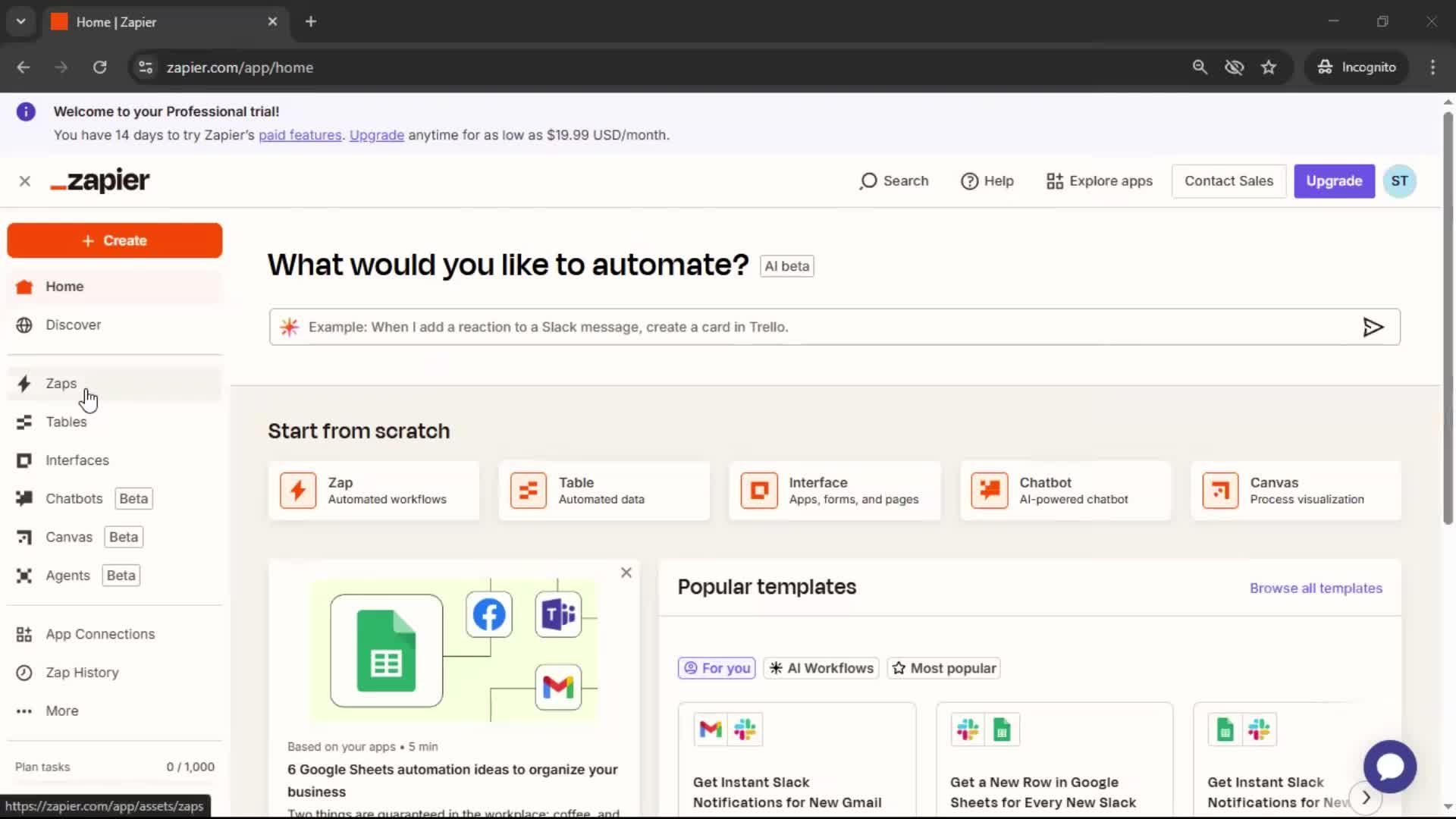Click the Zapier logo
The width and height of the screenshot is (1456, 819).
[100, 181]
